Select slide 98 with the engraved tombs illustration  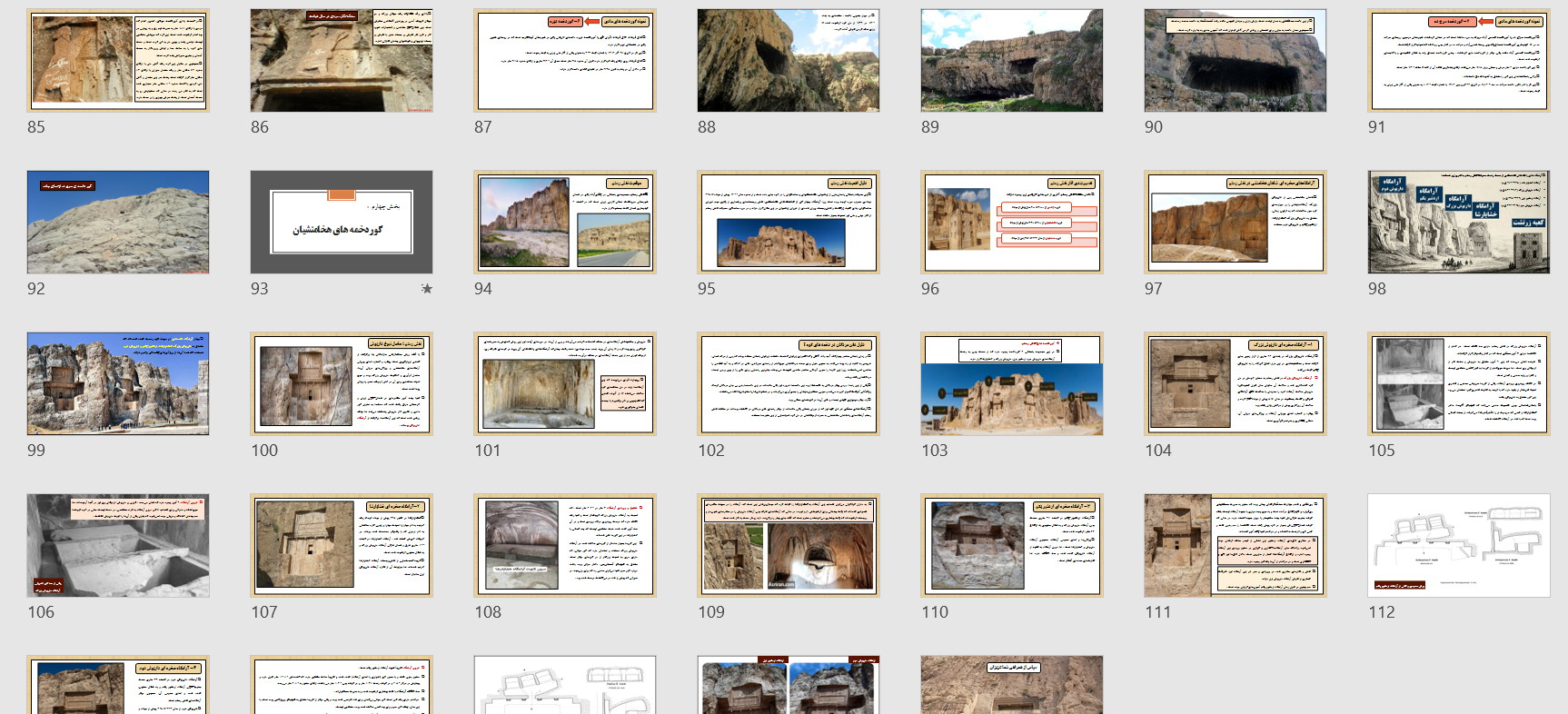[x=1459, y=223]
